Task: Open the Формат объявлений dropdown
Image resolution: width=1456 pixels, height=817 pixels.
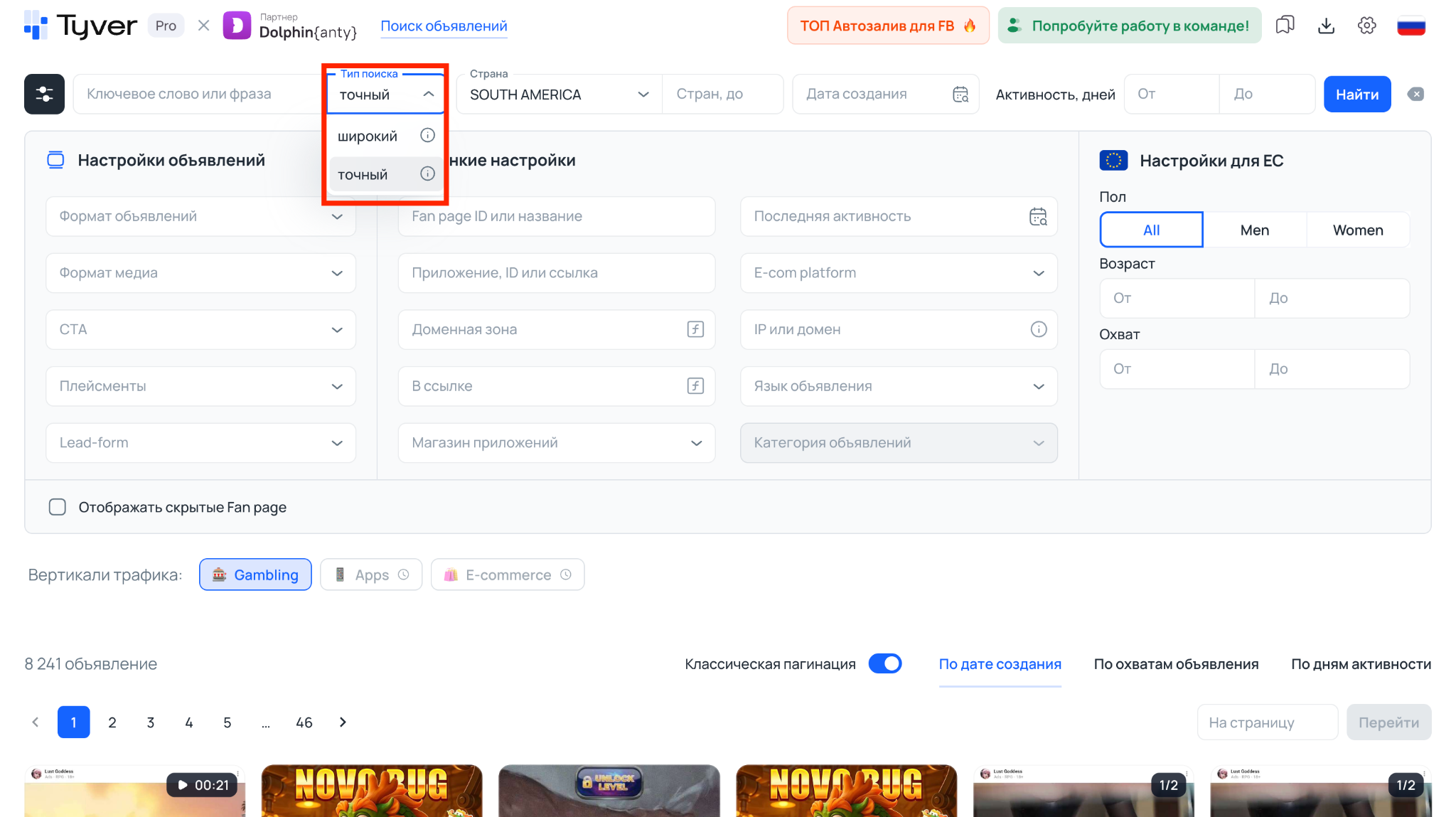Action: (x=200, y=216)
